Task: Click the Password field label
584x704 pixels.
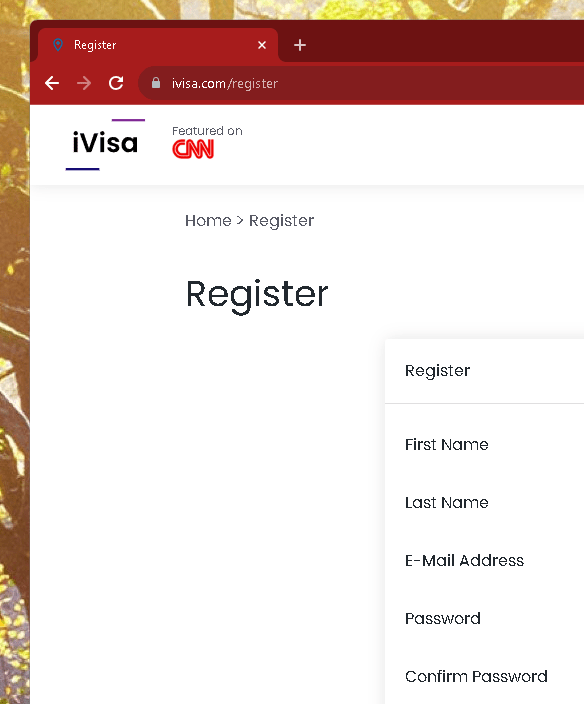Action: (443, 618)
